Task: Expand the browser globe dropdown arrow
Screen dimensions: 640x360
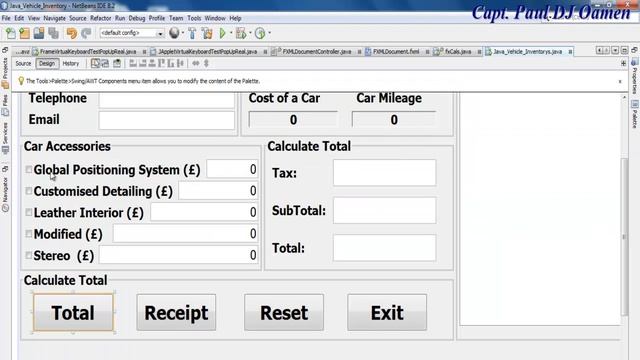Action: pyautogui.click(x=183, y=33)
